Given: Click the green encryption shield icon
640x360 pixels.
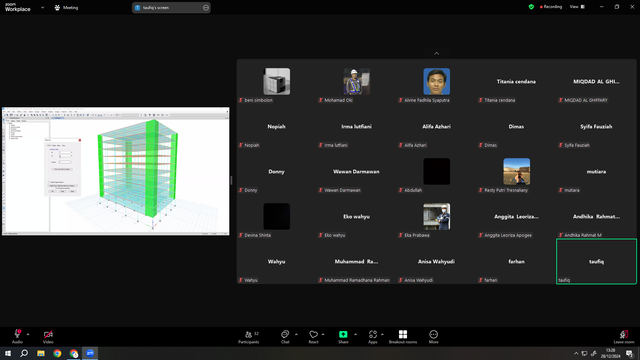Looking at the screenshot, I should (531, 7).
